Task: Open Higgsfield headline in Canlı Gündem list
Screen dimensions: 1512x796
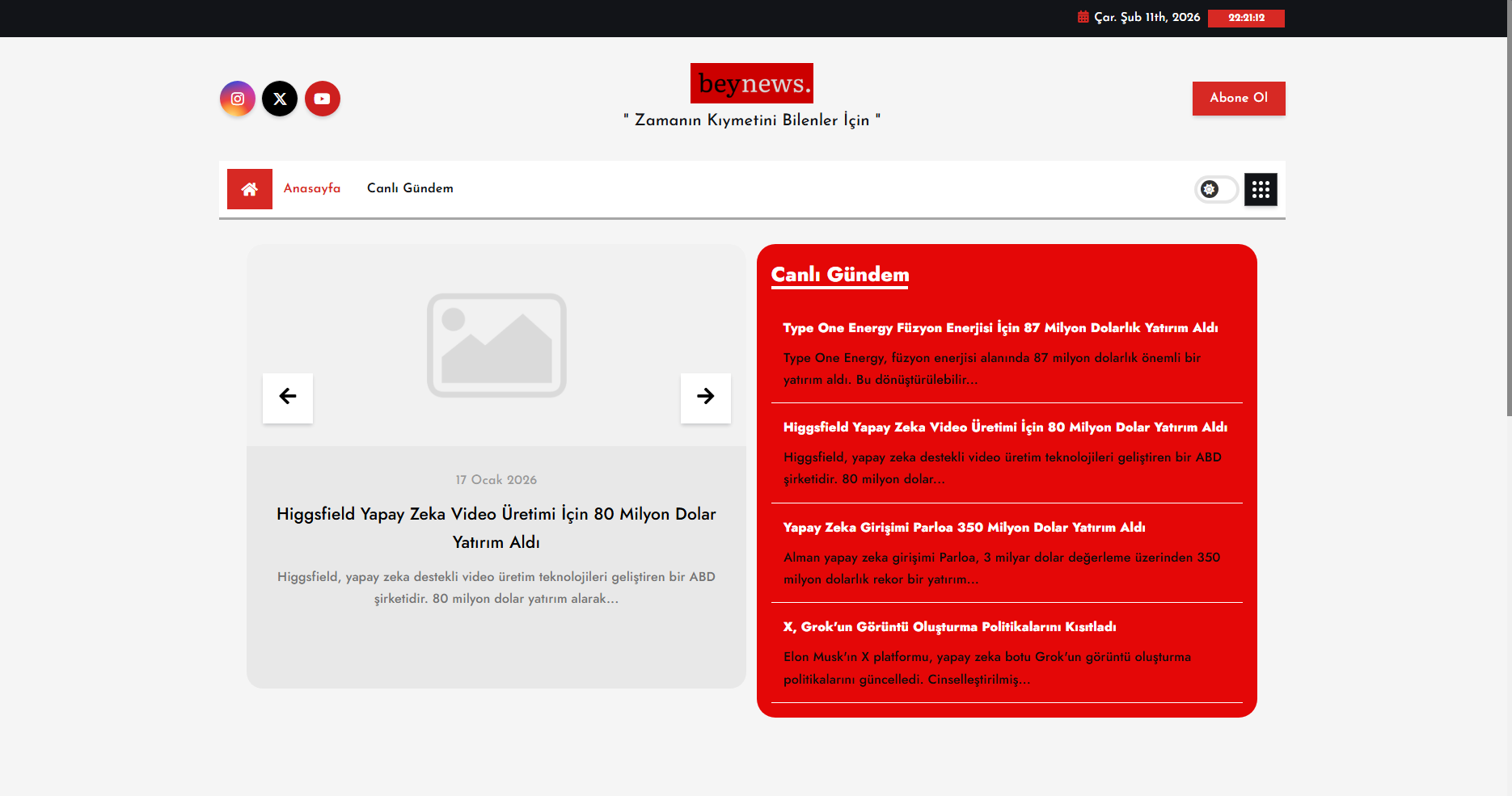Action: (x=1005, y=427)
